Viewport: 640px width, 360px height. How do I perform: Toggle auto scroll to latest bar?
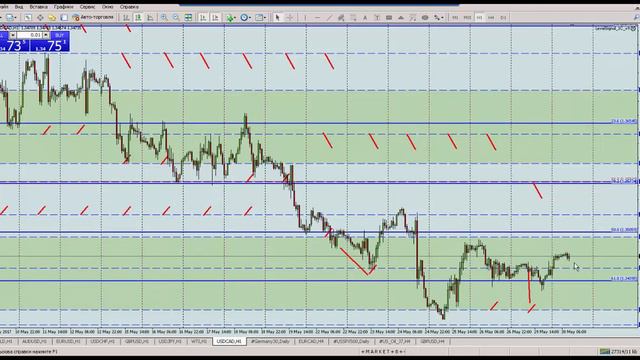click(x=203, y=18)
